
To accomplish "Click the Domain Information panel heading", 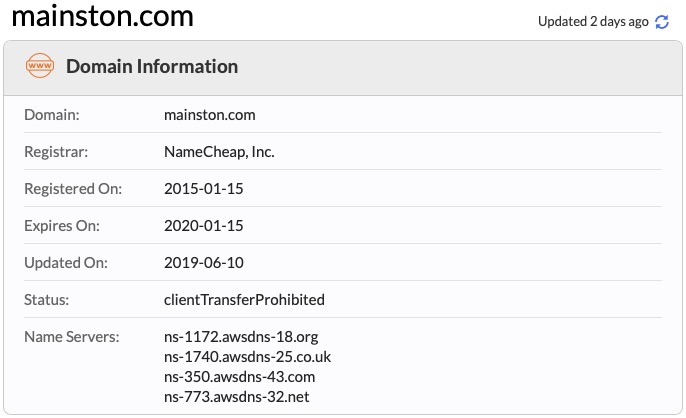I will click(x=152, y=67).
